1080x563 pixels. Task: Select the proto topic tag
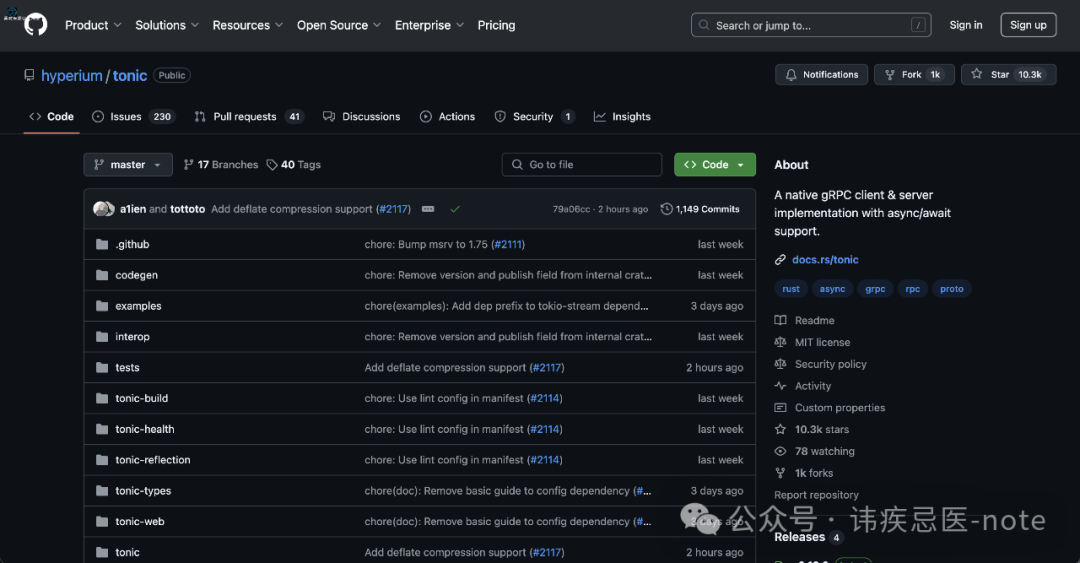point(952,289)
